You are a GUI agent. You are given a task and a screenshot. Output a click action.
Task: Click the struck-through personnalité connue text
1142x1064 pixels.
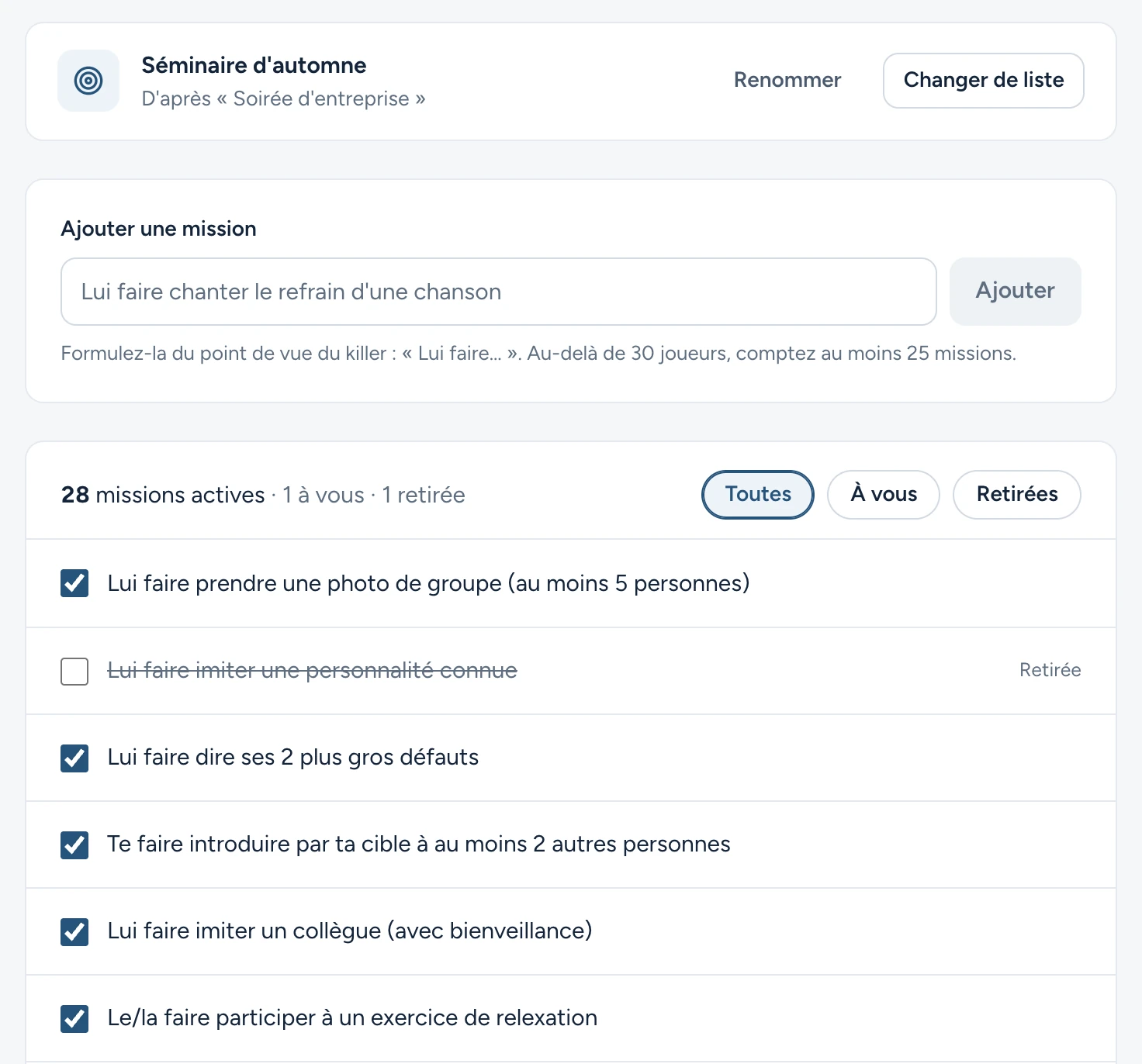pyautogui.click(x=312, y=670)
